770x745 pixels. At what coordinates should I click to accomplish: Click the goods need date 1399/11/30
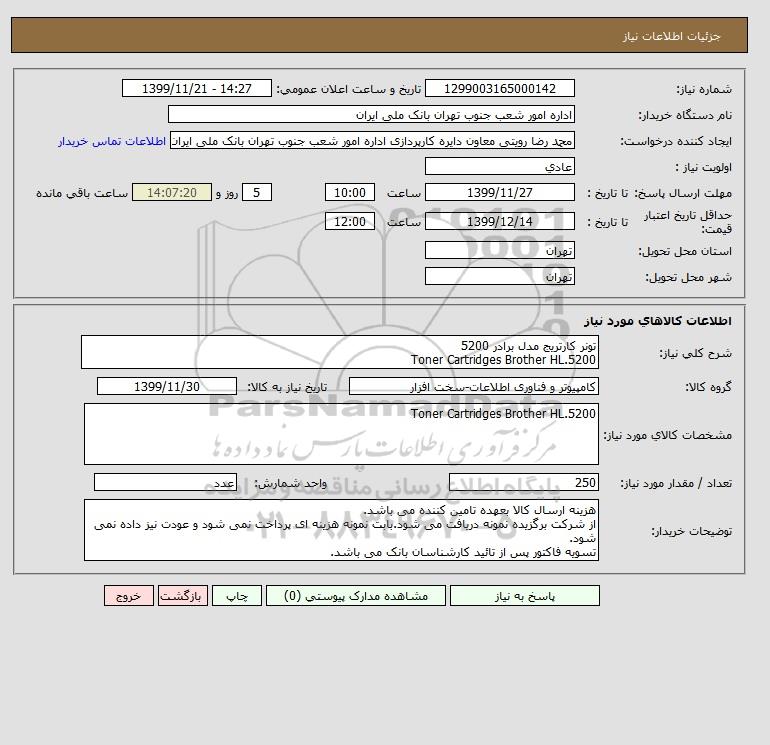pos(167,386)
